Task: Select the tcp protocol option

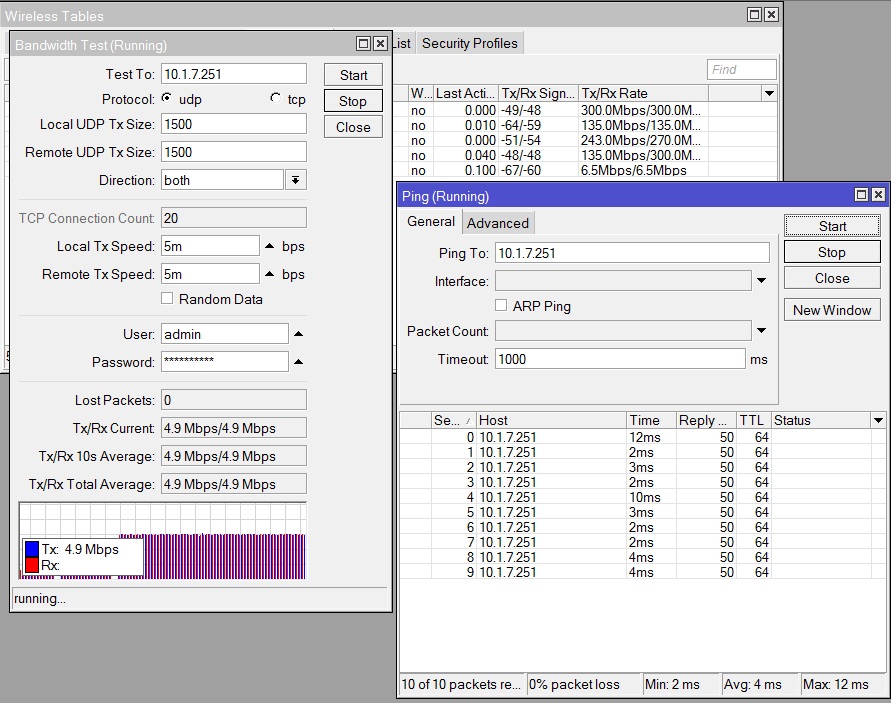Action: coord(275,99)
